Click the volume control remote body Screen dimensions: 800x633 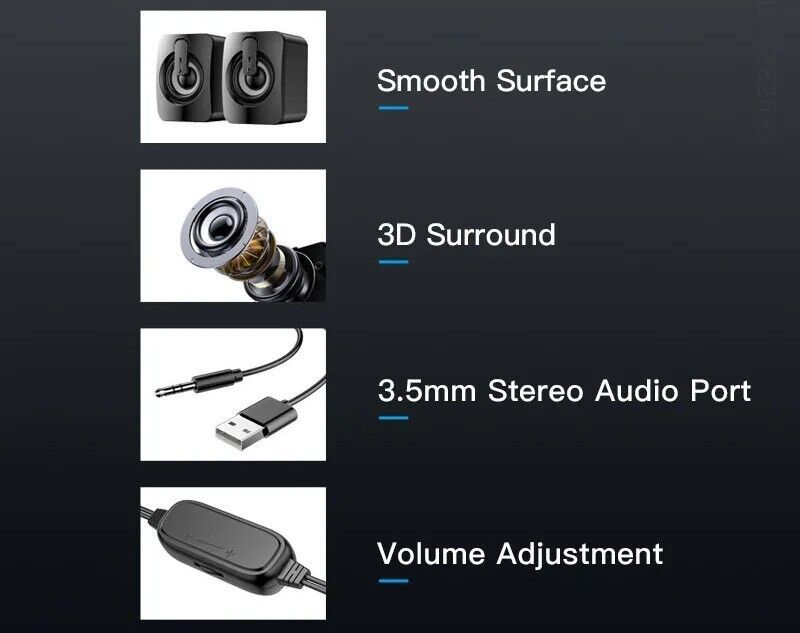[x=224, y=545]
